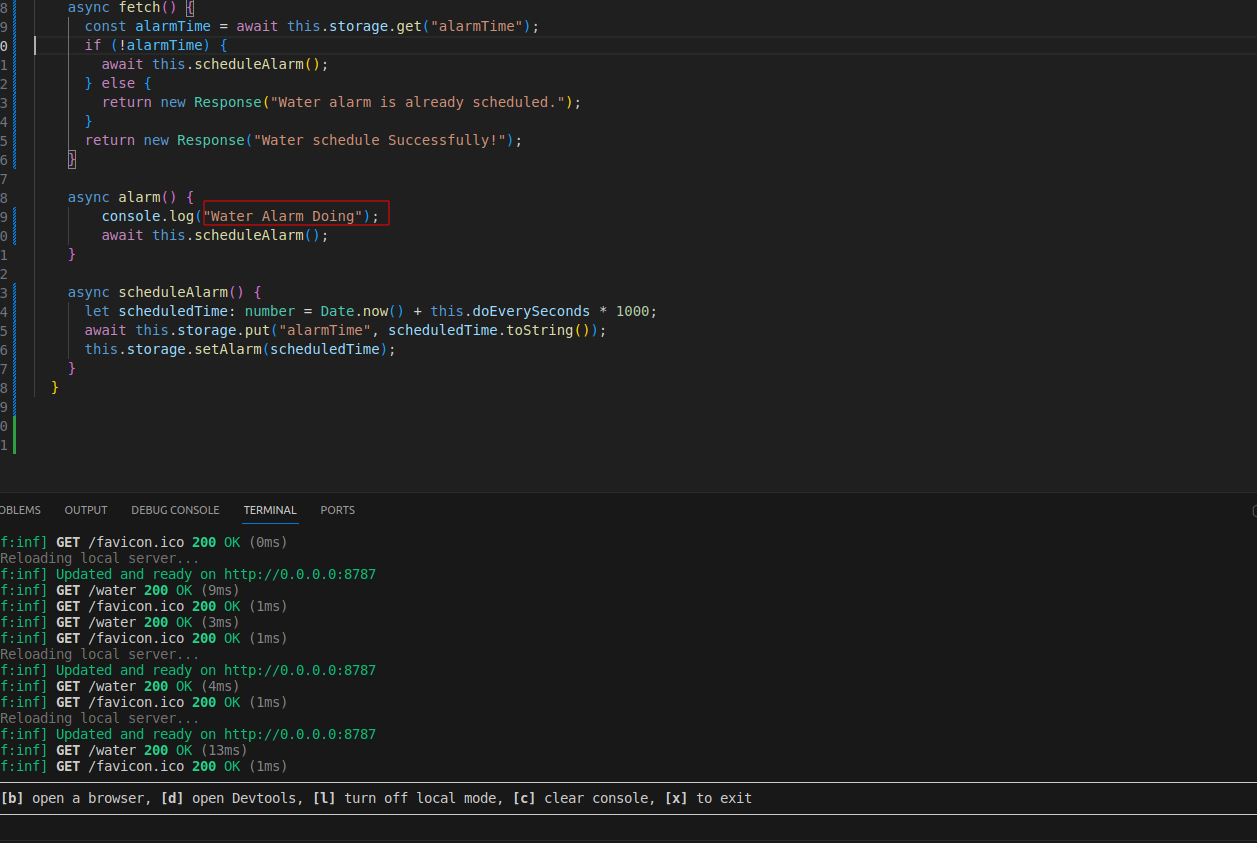Click scheduleAlarm in the "async scheduleAlarm()" definition
Viewport: 1257px width, 843px height.
click(x=174, y=292)
